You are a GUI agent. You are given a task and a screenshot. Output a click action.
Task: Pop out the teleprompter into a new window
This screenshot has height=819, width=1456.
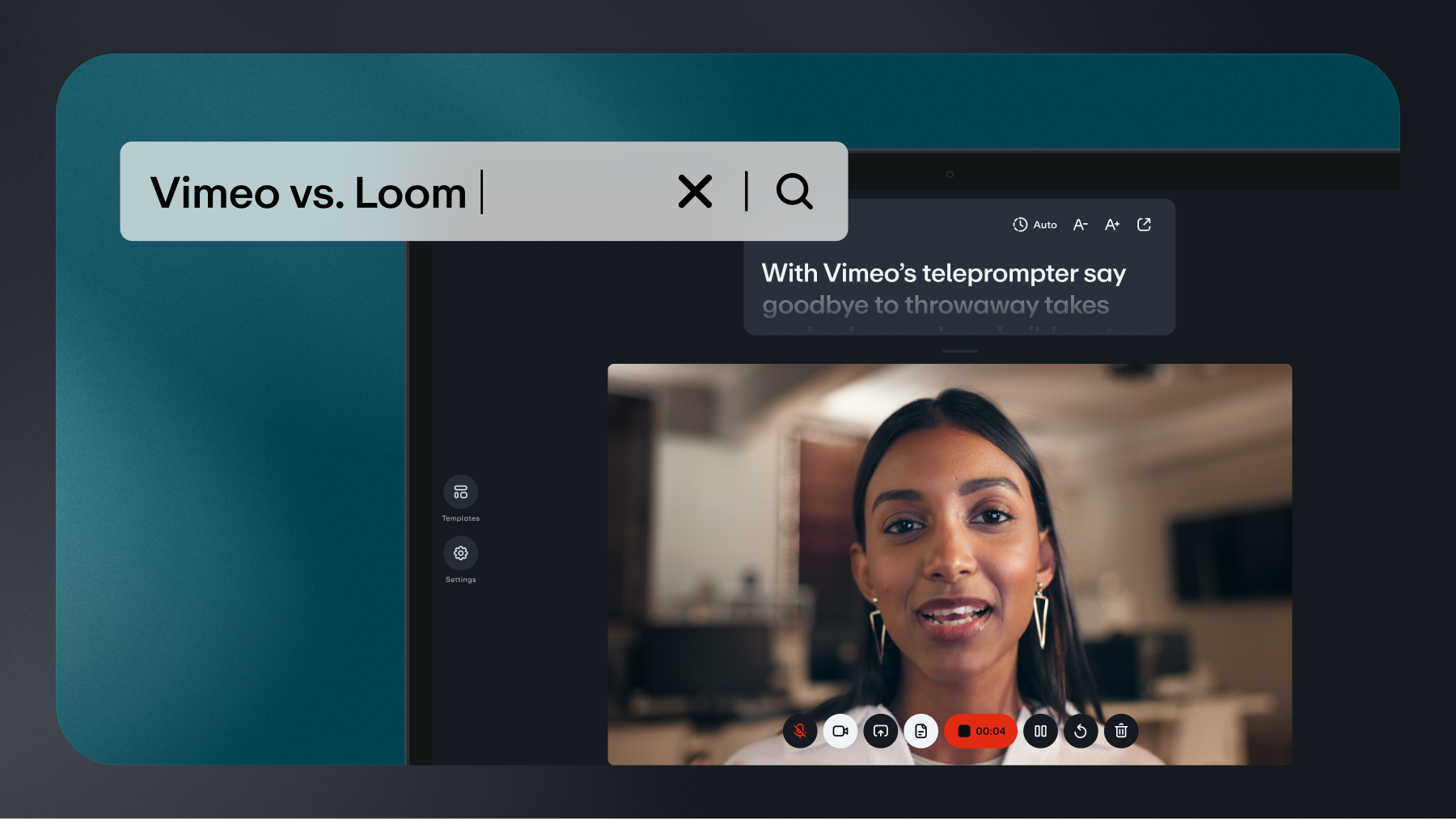tap(1144, 225)
